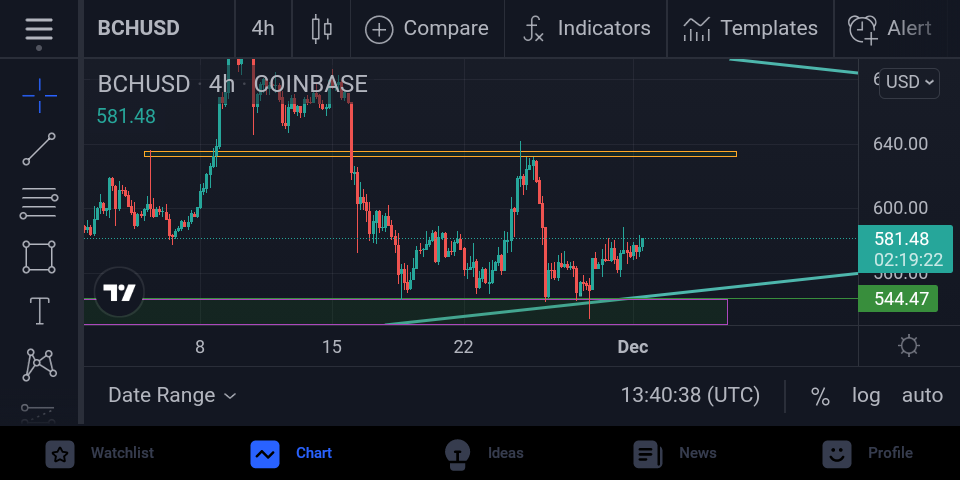The width and height of the screenshot is (960, 480).
Task: Toggle percent scale mode
Action: [820, 396]
